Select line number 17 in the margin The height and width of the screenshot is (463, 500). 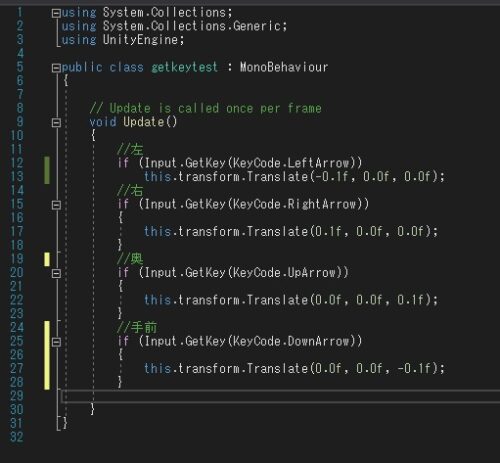pos(17,232)
